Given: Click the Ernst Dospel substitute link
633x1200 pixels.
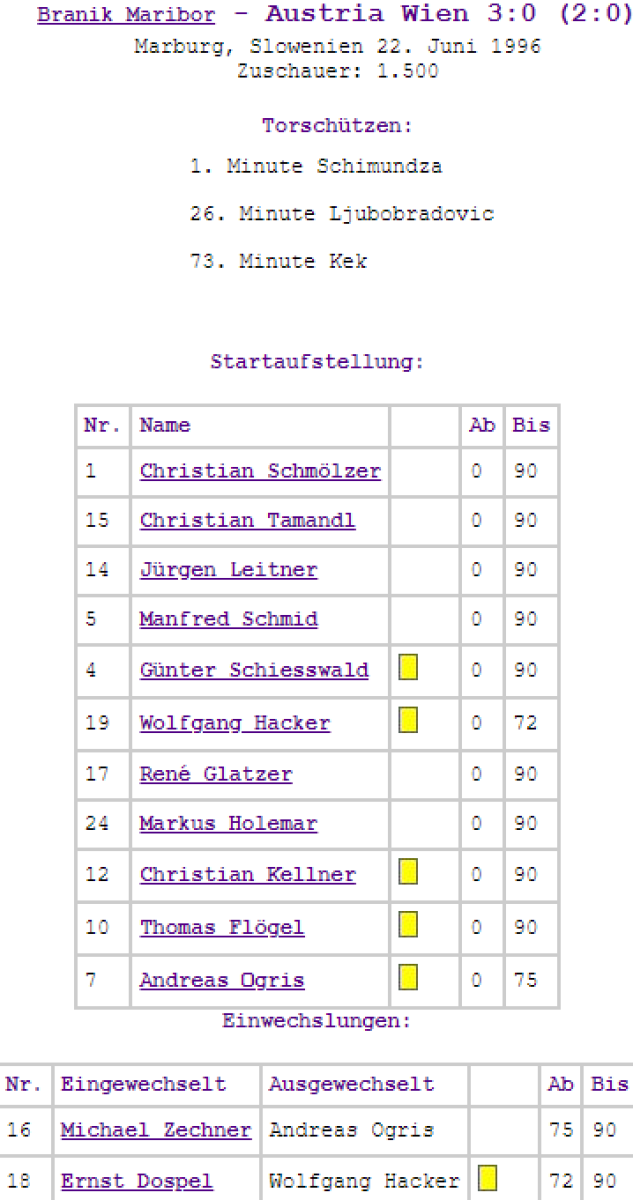Looking at the screenshot, I should pos(136,1181).
